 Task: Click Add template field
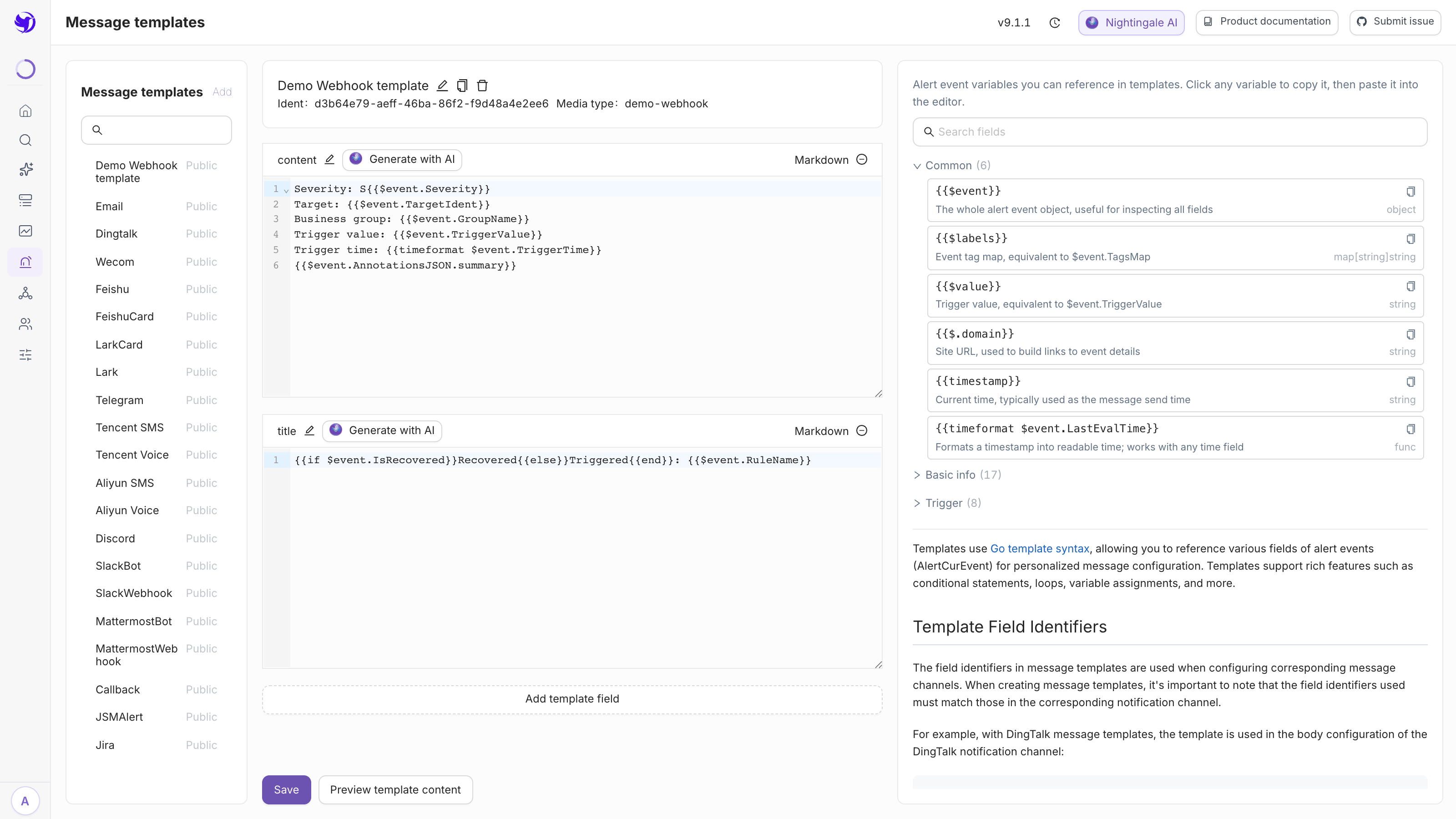coord(572,699)
